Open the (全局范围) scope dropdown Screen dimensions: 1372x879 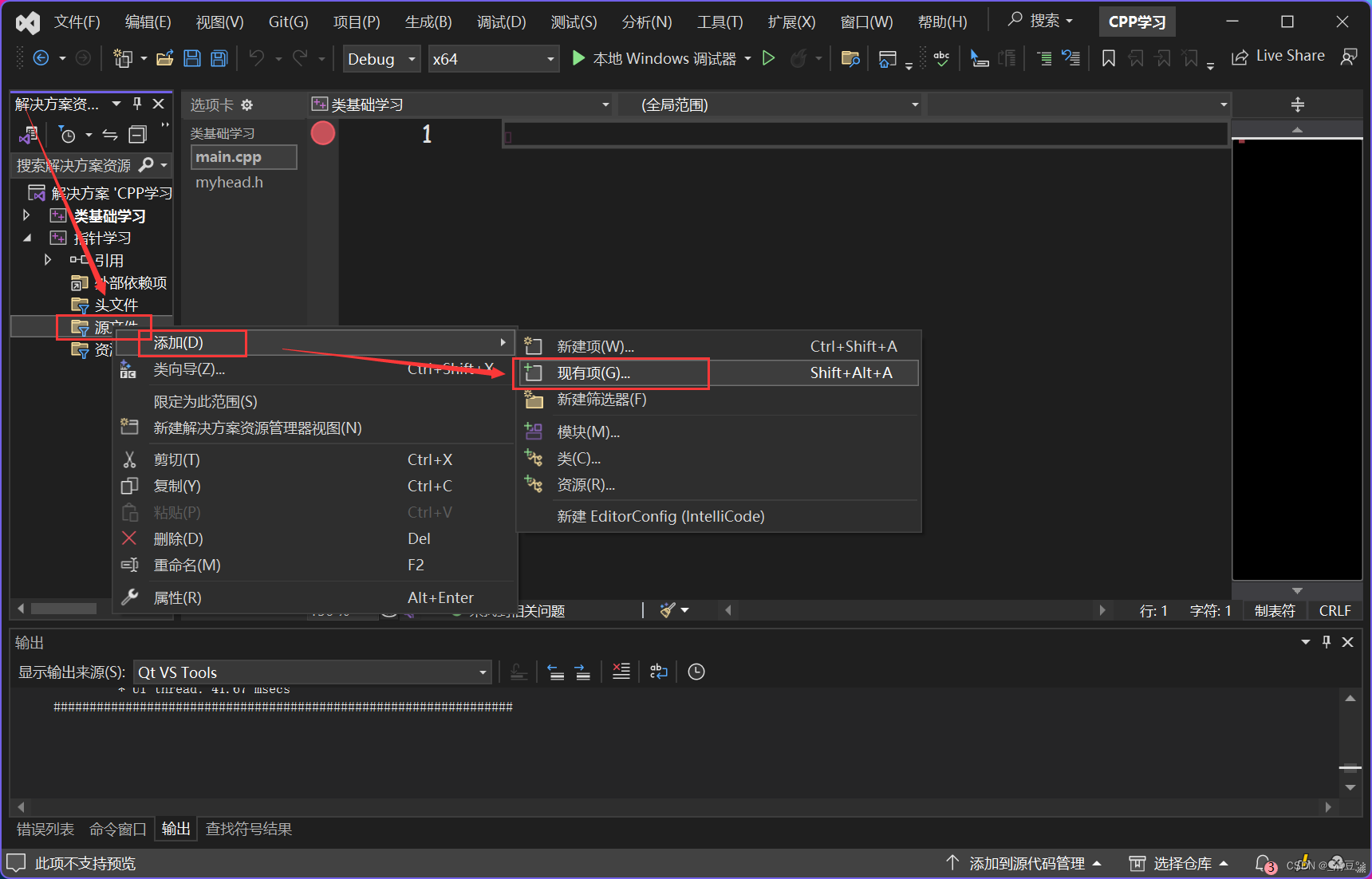click(771, 104)
